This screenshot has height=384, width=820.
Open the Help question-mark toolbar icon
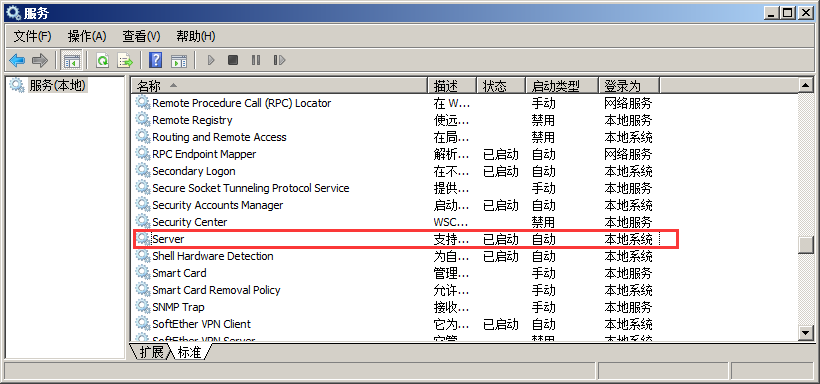(x=155, y=60)
